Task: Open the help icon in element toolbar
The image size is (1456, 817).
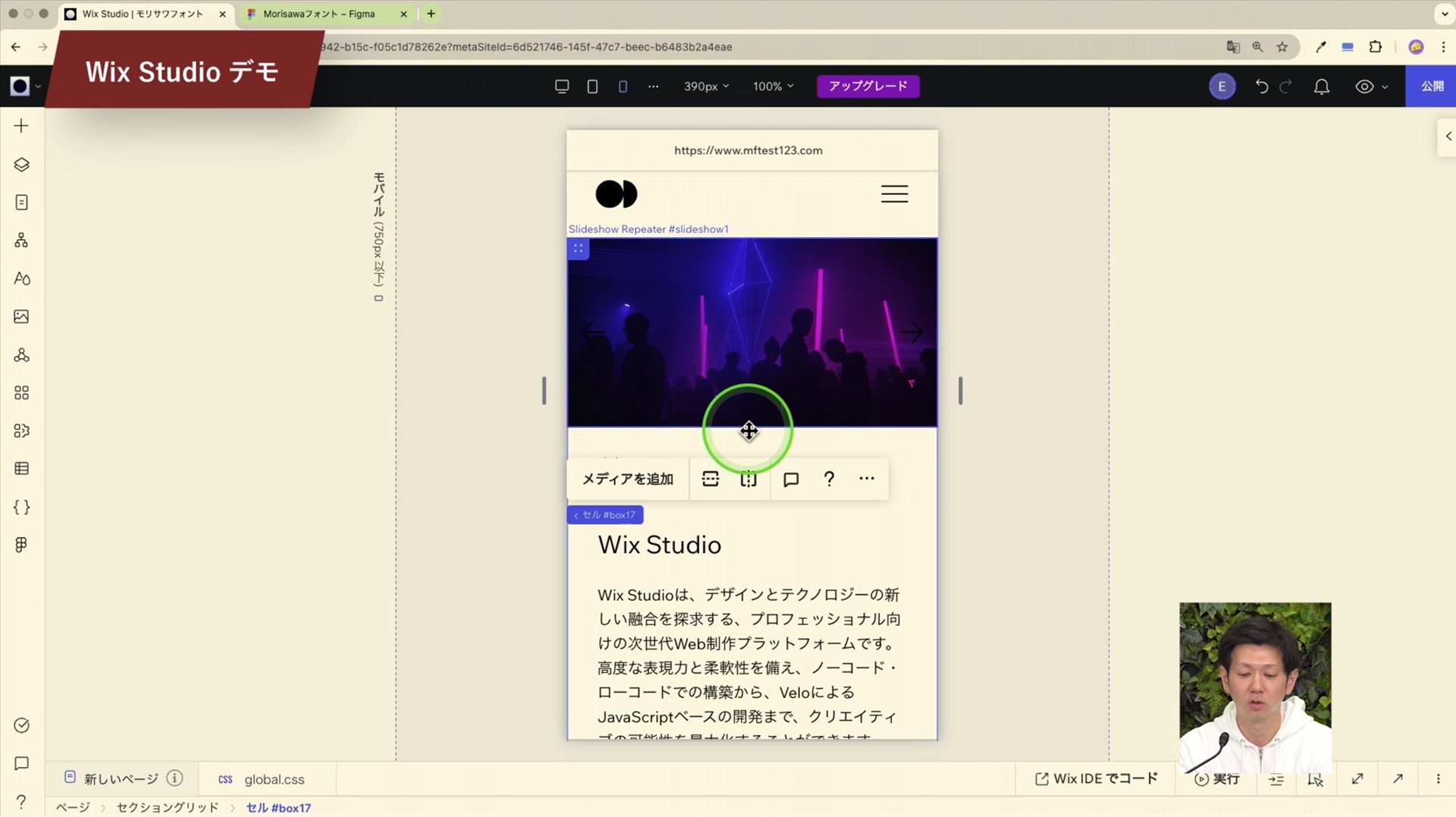Action: click(829, 479)
